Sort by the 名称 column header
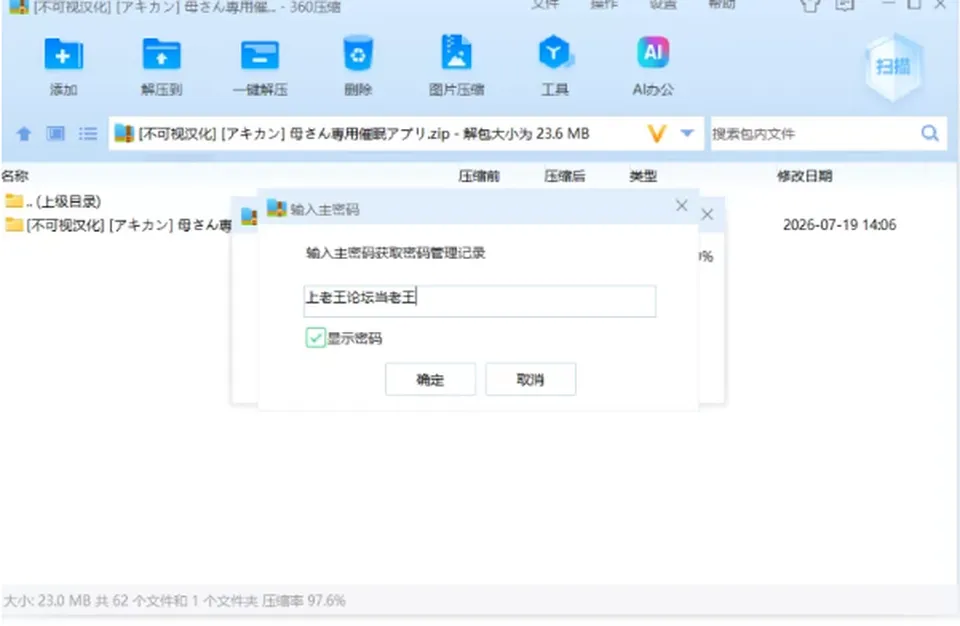Viewport: 960px width, 626px height. point(15,176)
